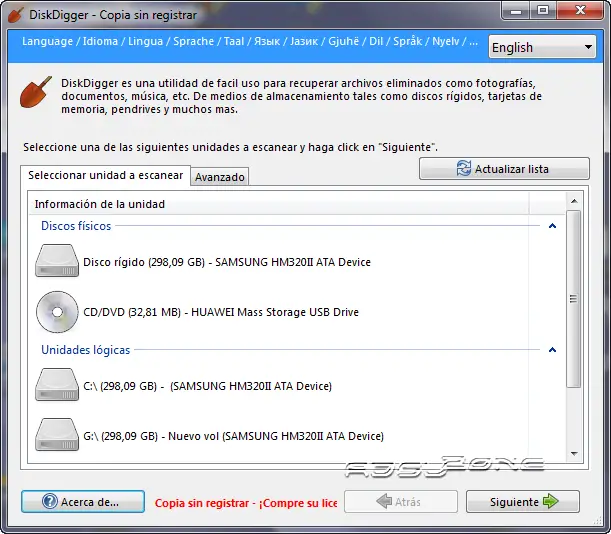Image resolution: width=611 pixels, height=534 pixels.
Task: Select C:\ (298,09 GB) SAMSUNG row text
Action: coord(208,386)
